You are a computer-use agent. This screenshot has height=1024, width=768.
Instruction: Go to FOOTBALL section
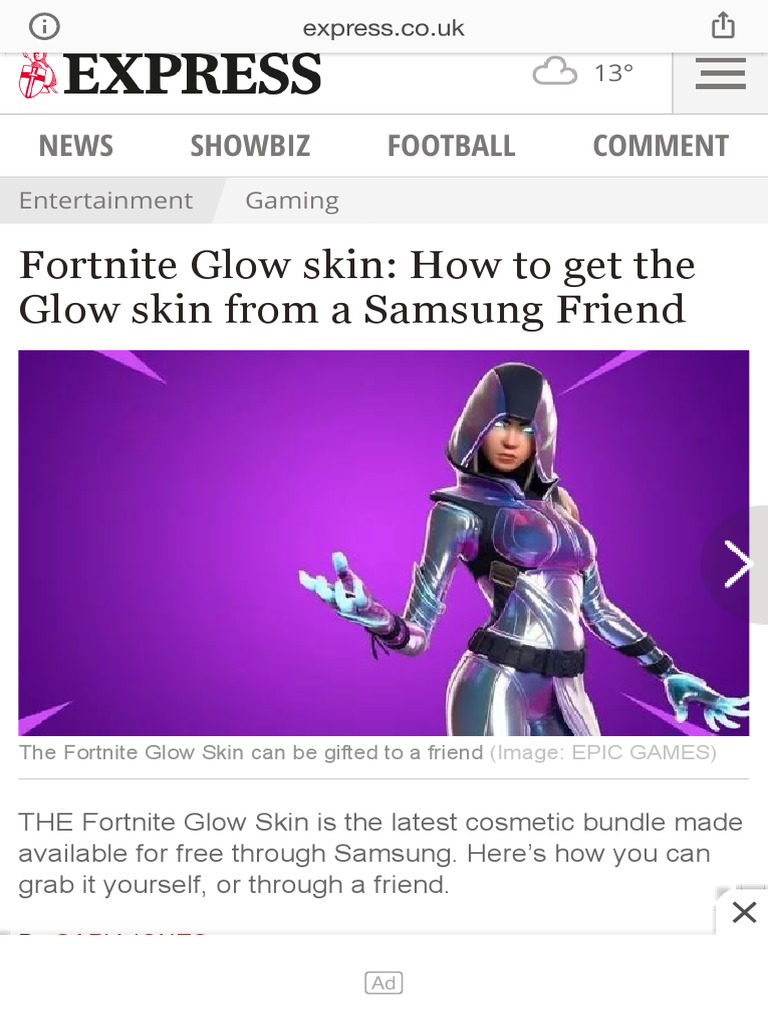pyautogui.click(x=451, y=146)
